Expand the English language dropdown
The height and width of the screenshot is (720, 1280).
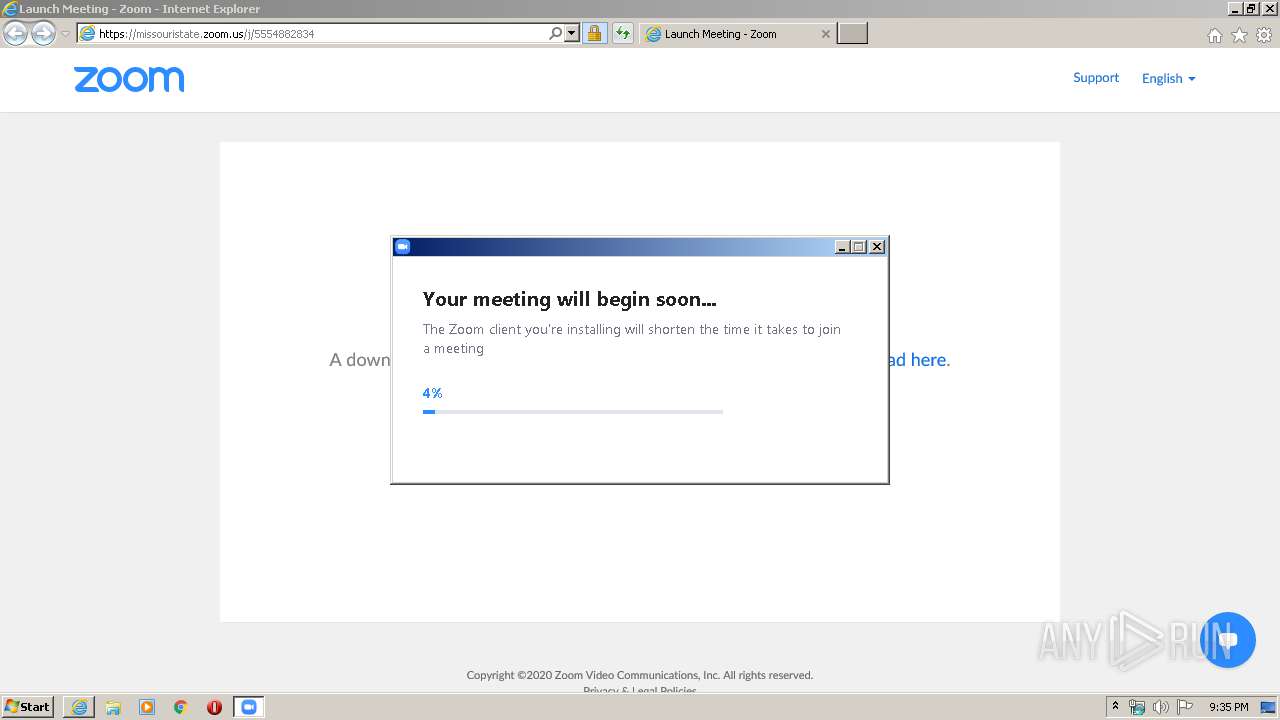pos(1168,78)
